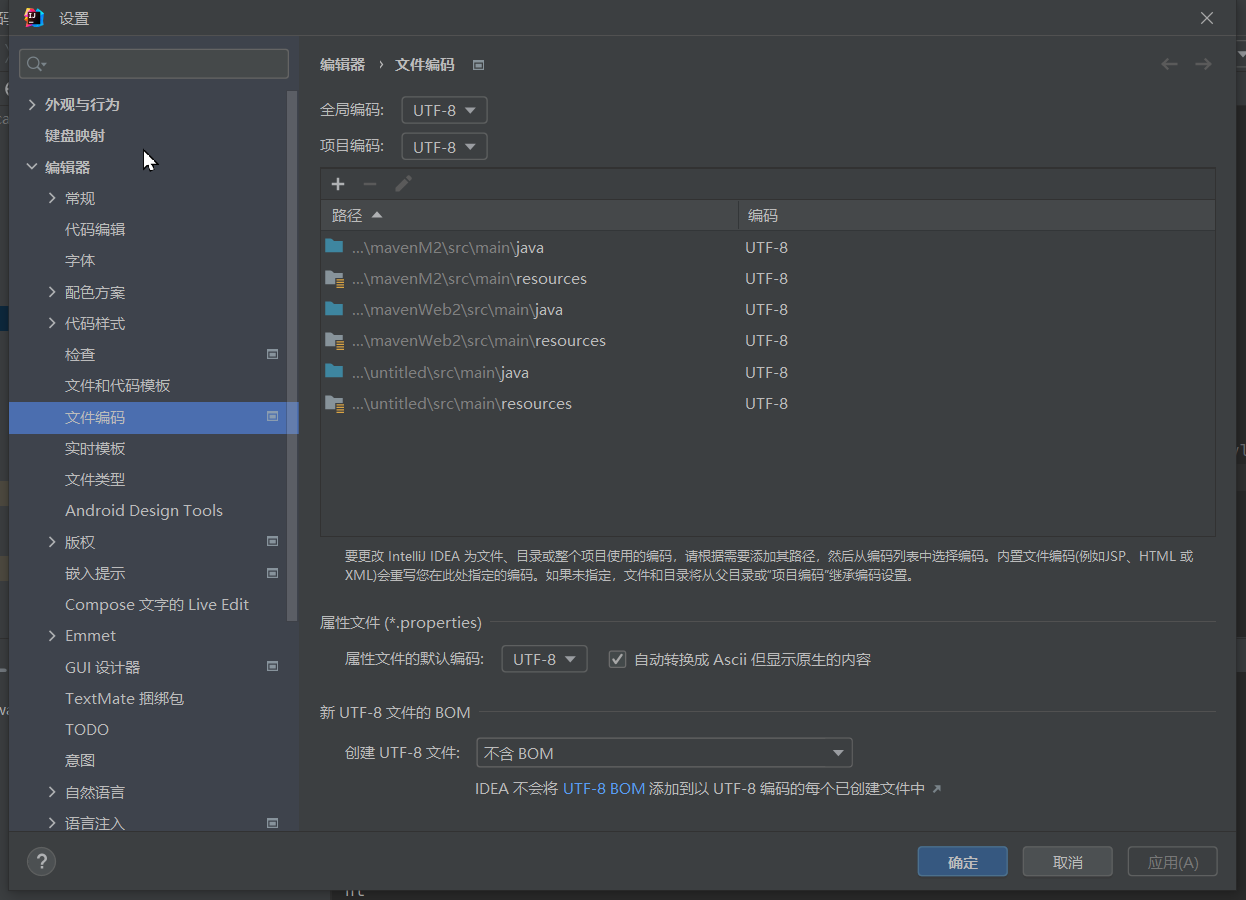
Task: Click resources folder icon of mavenWeb2 row
Action: click(334, 340)
